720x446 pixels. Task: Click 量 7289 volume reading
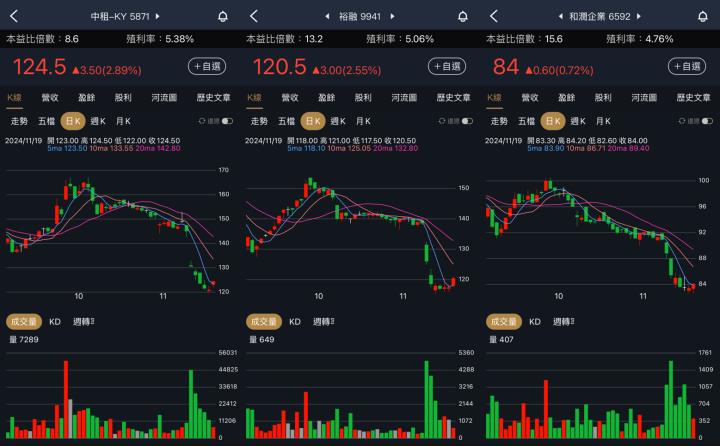click(x=24, y=339)
